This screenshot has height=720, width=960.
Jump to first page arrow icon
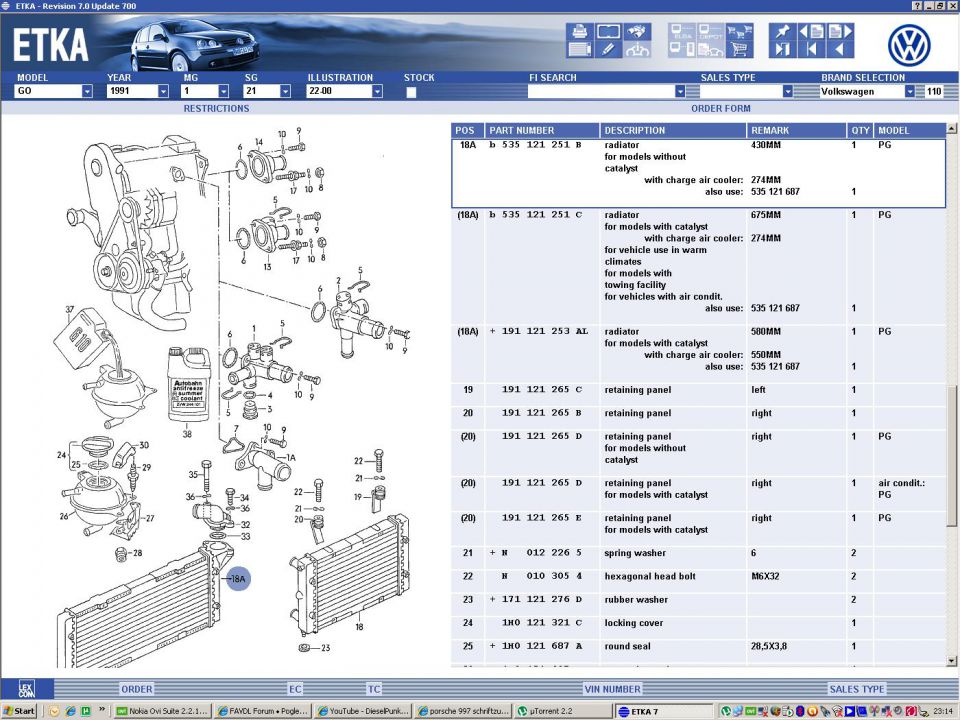click(812, 50)
